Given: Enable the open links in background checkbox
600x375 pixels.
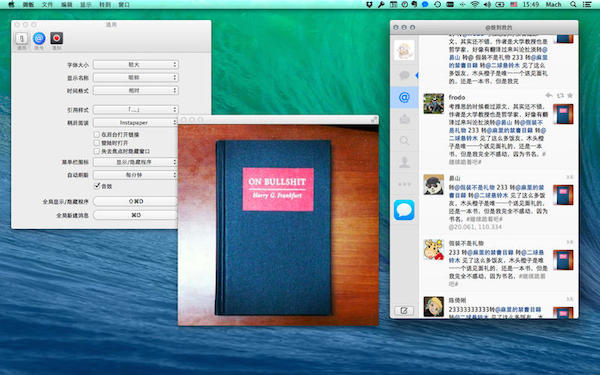Looking at the screenshot, I should point(97,134).
